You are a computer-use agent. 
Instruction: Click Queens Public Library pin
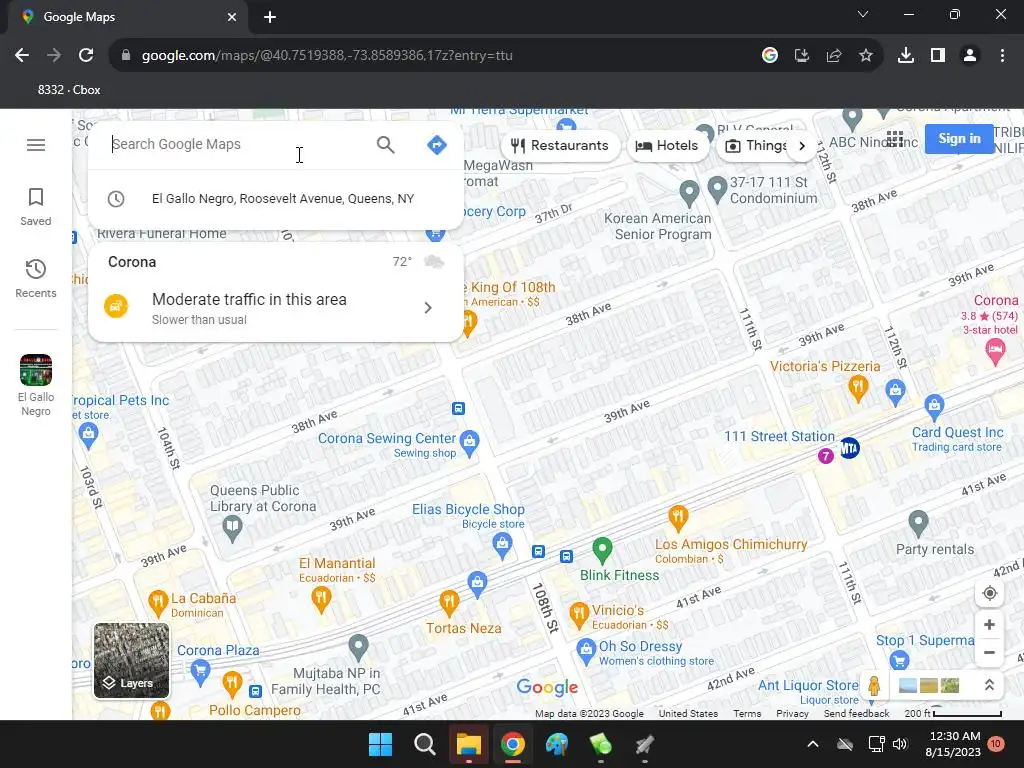pyautogui.click(x=232, y=528)
